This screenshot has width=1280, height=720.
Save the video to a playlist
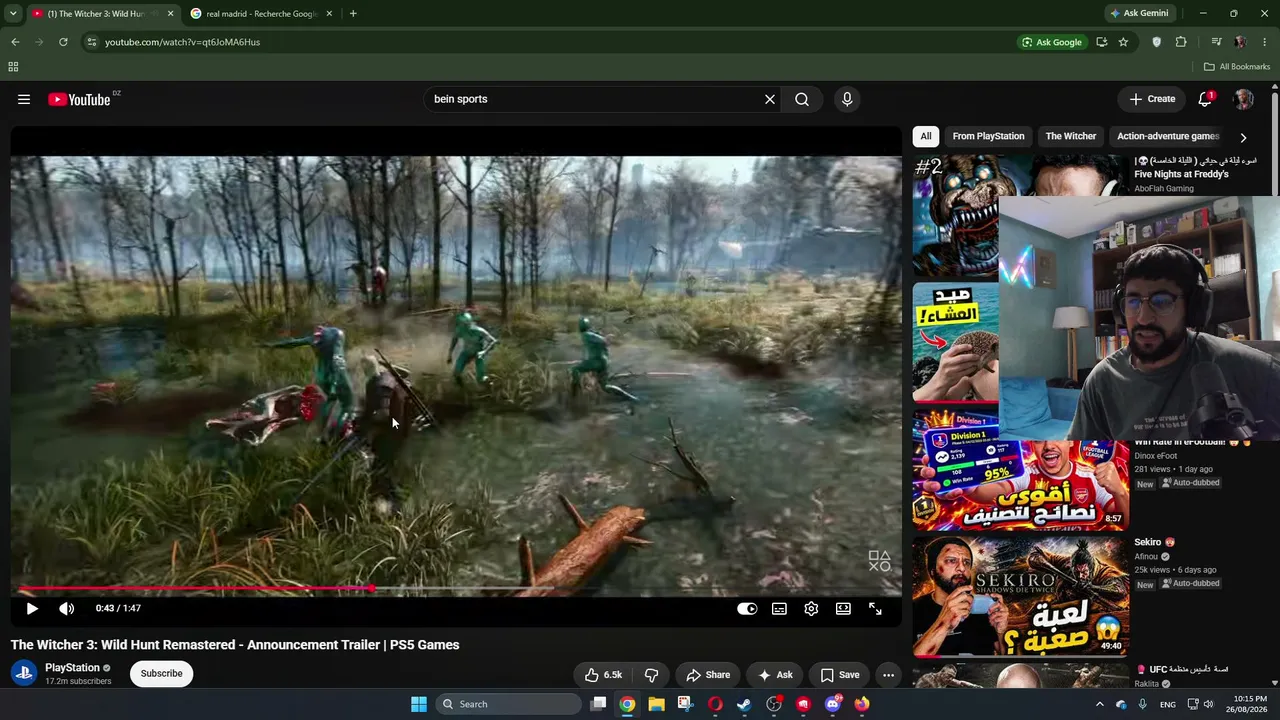click(839, 675)
